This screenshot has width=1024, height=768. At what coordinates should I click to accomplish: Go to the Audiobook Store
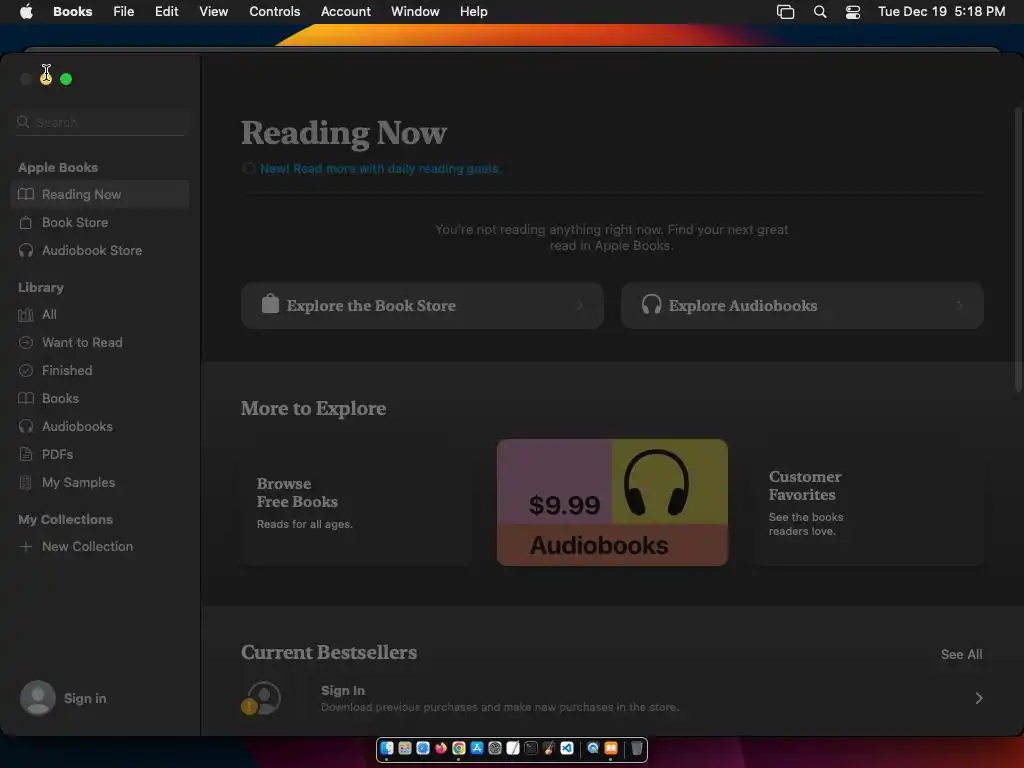[x=99, y=250]
